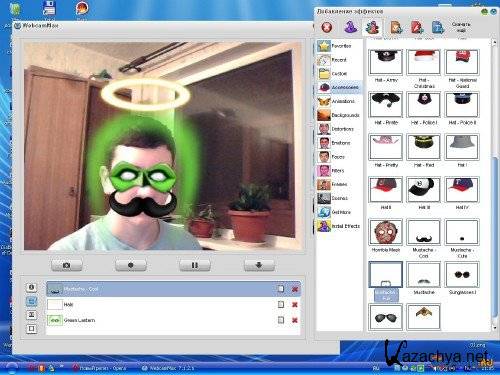Remove the Green Lantern effect
This screenshot has height=375, width=500.
(x=295, y=320)
